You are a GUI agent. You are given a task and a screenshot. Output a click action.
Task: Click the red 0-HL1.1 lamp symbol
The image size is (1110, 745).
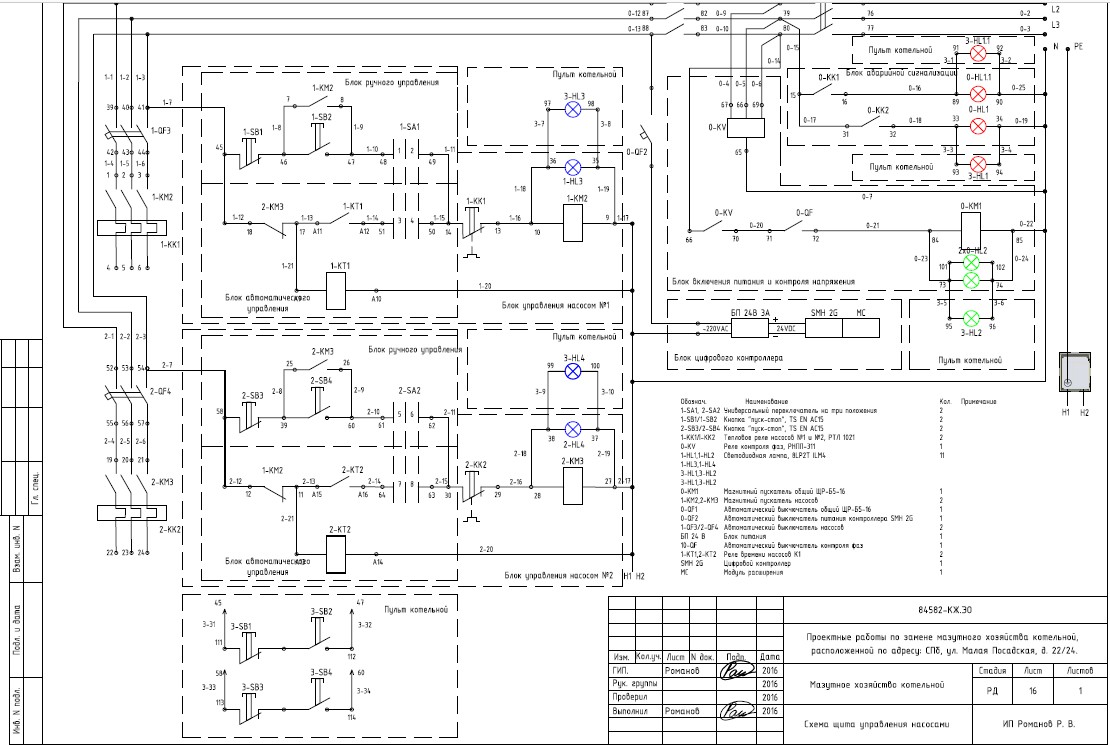[x=978, y=94]
